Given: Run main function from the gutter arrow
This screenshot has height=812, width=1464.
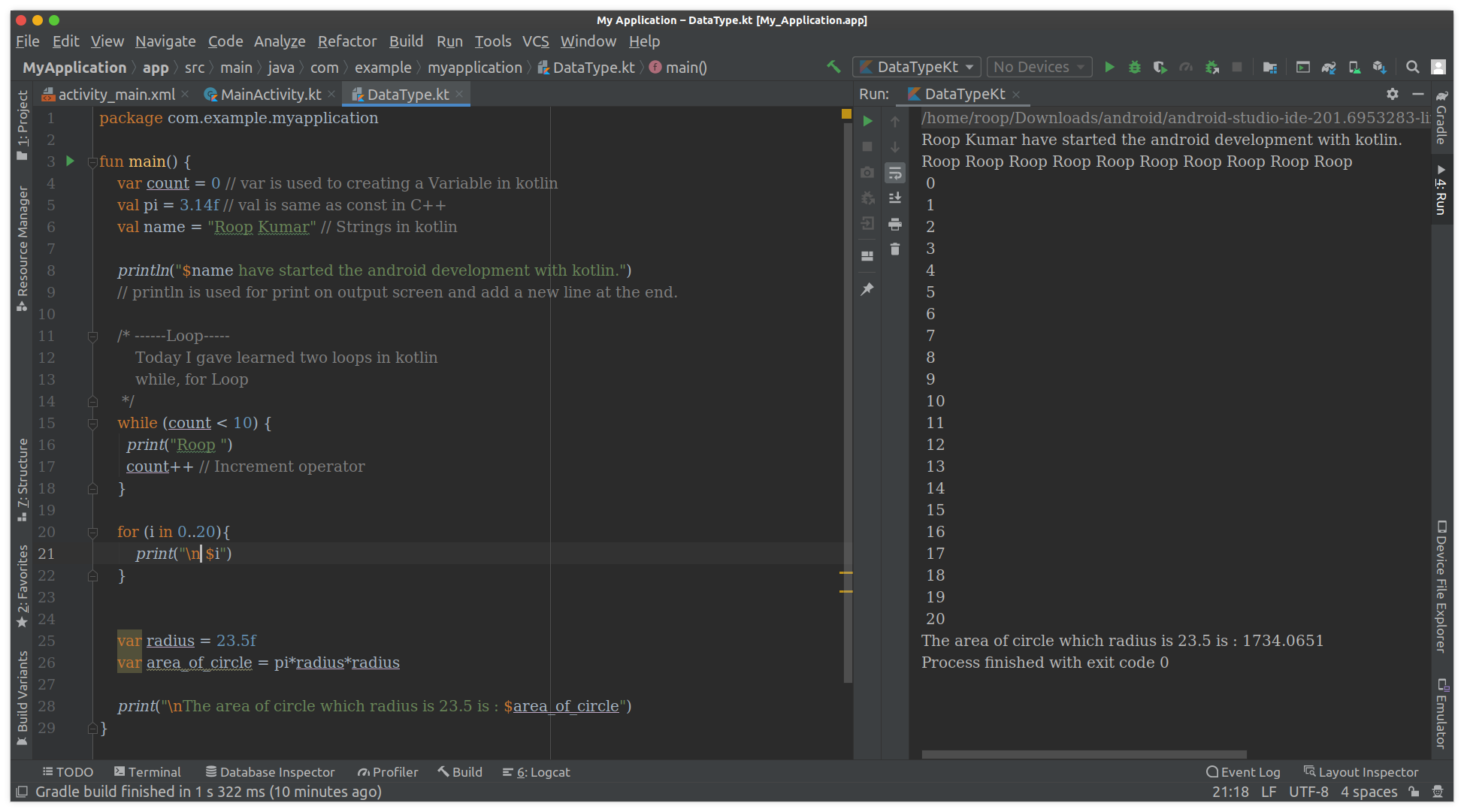Looking at the screenshot, I should click(x=69, y=161).
